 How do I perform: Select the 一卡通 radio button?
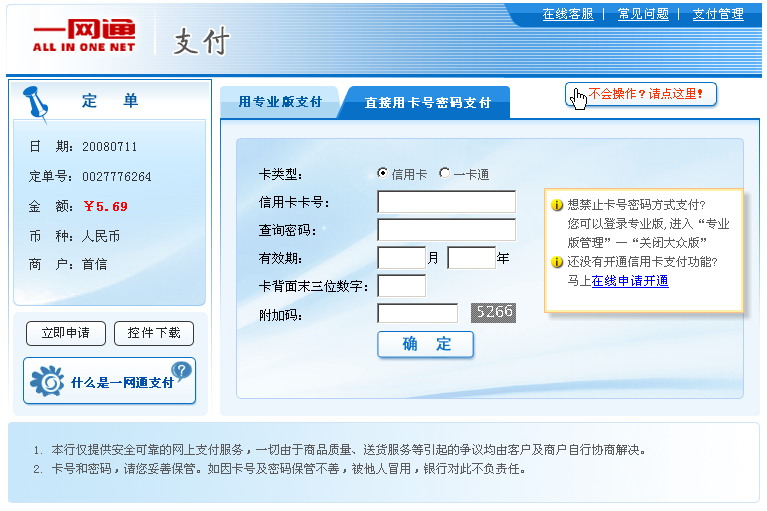[x=444, y=173]
